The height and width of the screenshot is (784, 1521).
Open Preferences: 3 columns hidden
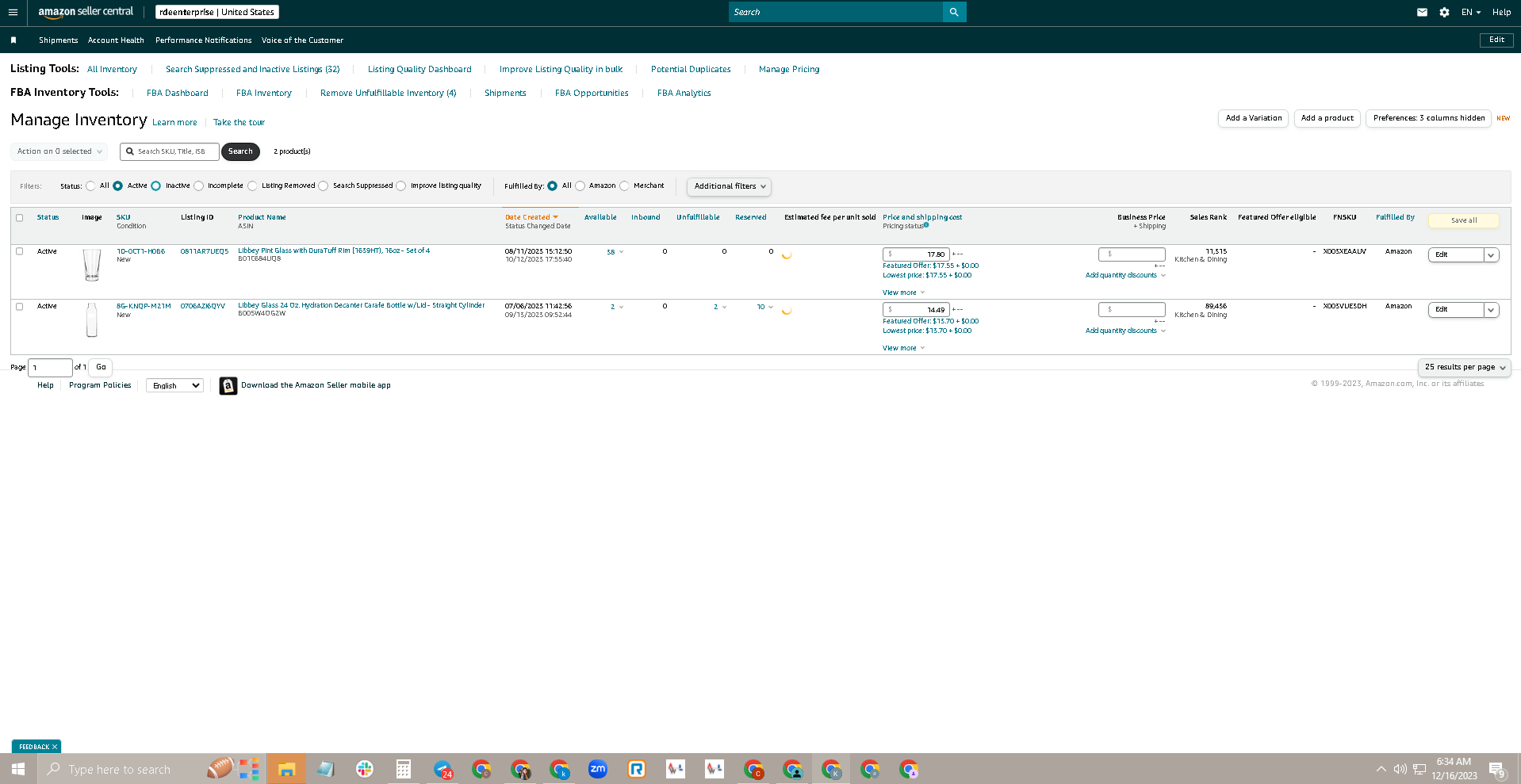click(1428, 118)
